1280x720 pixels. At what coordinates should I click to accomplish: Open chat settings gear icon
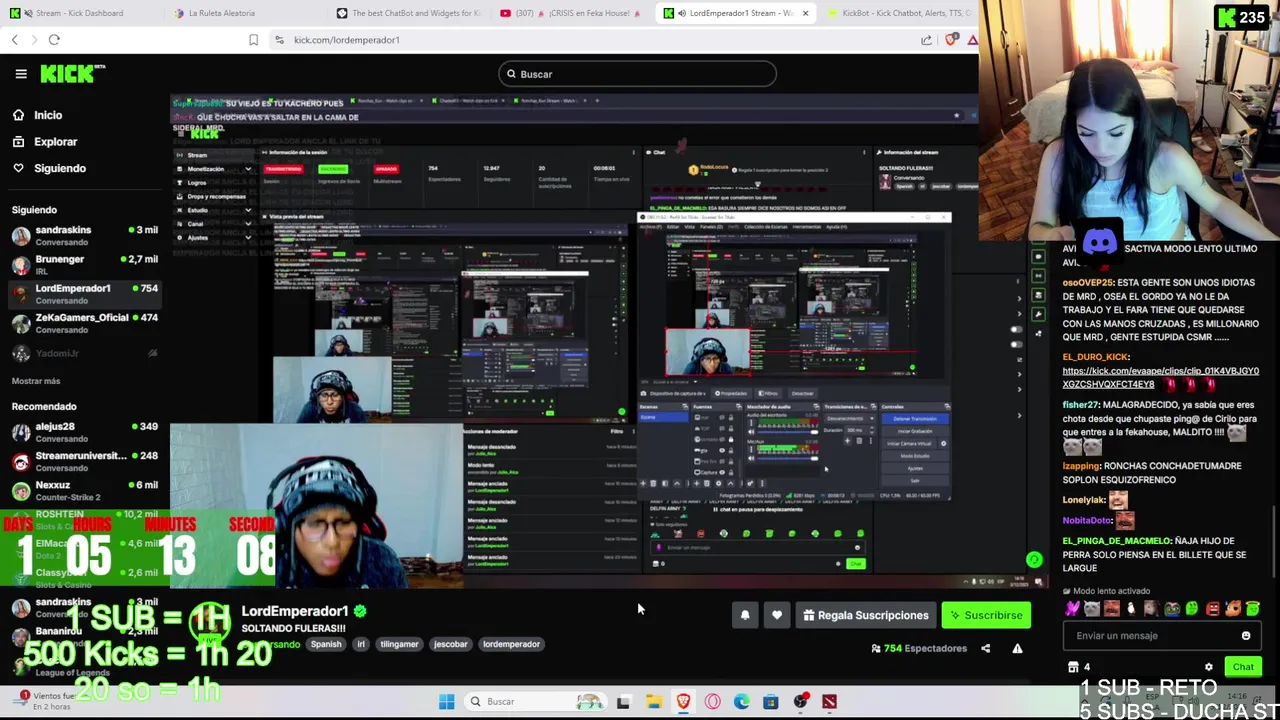[1209, 667]
